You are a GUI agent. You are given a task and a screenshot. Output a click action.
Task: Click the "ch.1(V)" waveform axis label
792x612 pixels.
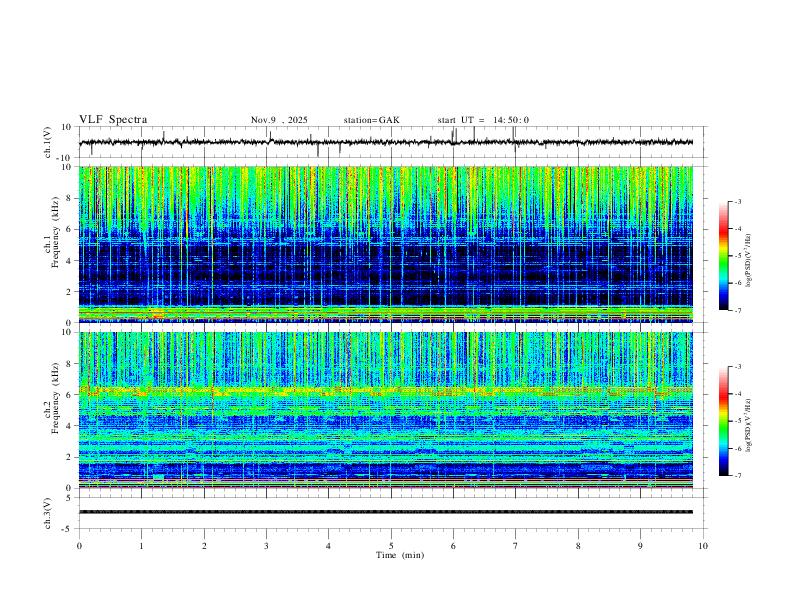pyautogui.click(x=48, y=142)
